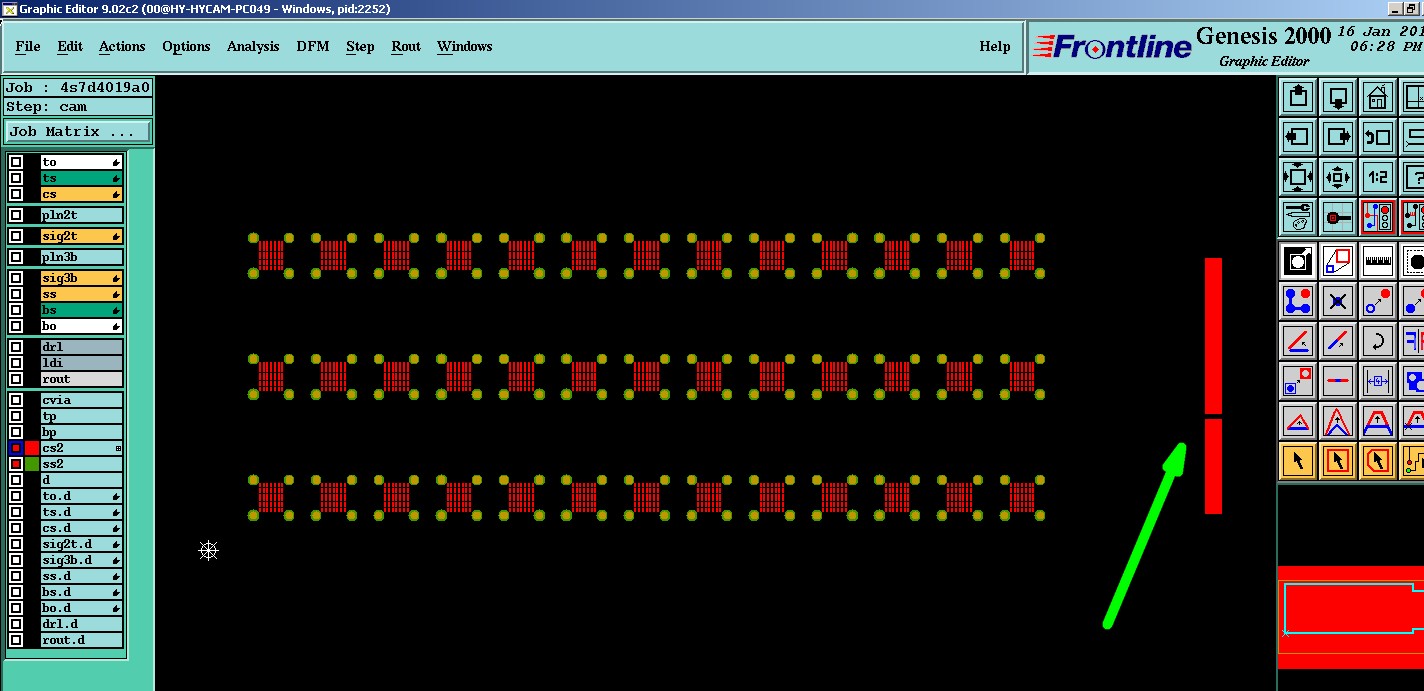Click the black feature display circle icon
Image resolution: width=1424 pixels, height=691 pixels.
(x=1298, y=262)
